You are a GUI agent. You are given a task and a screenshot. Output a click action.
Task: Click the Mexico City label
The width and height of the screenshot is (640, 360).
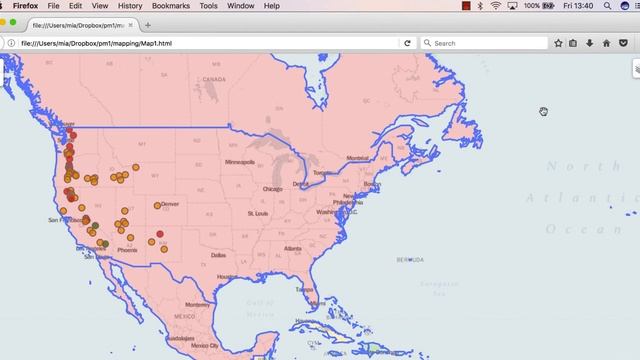point(205,345)
